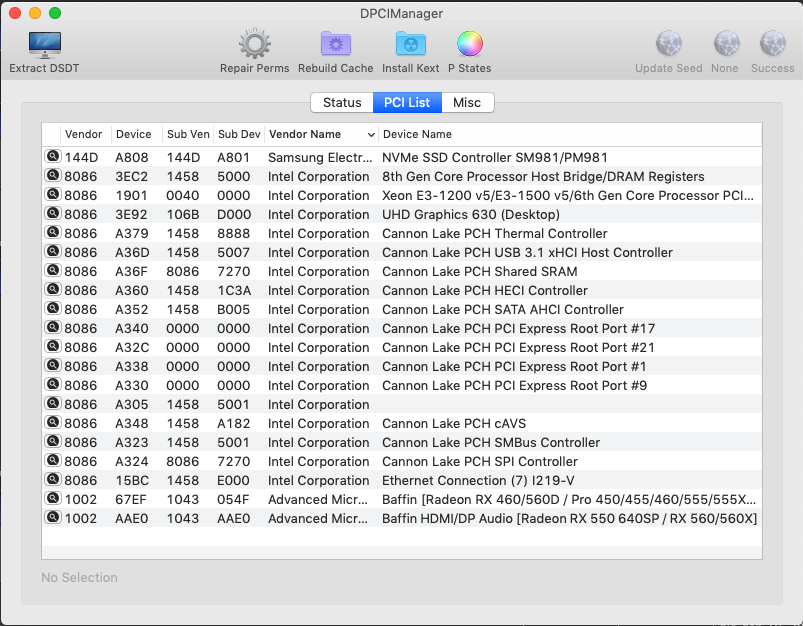Select the PCI List tab
The width and height of the screenshot is (803, 626).
point(407,102)
